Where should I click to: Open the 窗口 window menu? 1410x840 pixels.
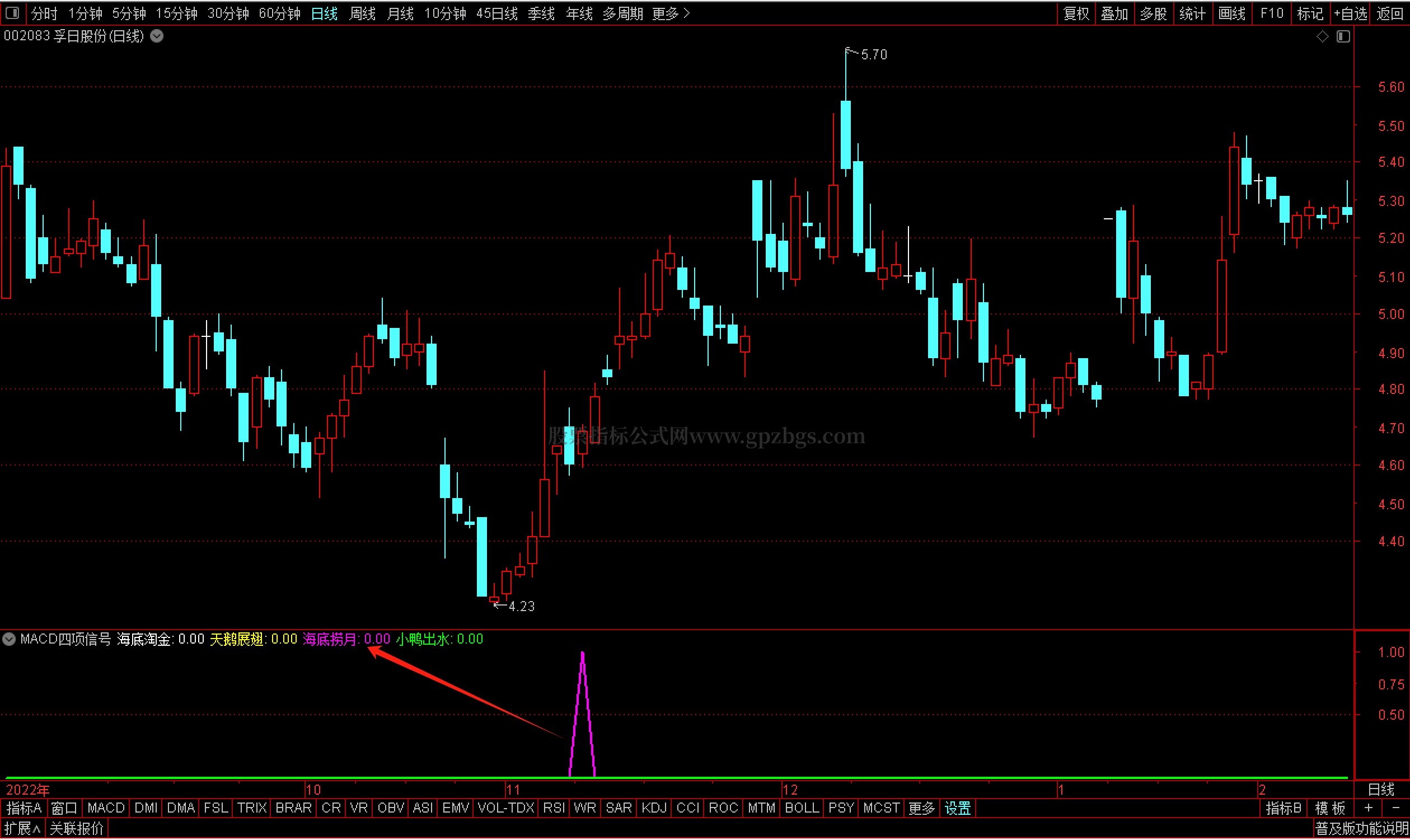63,809
